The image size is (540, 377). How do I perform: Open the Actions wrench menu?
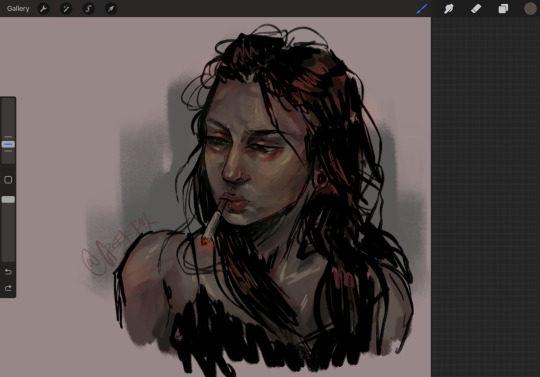[x=43, y=9]
